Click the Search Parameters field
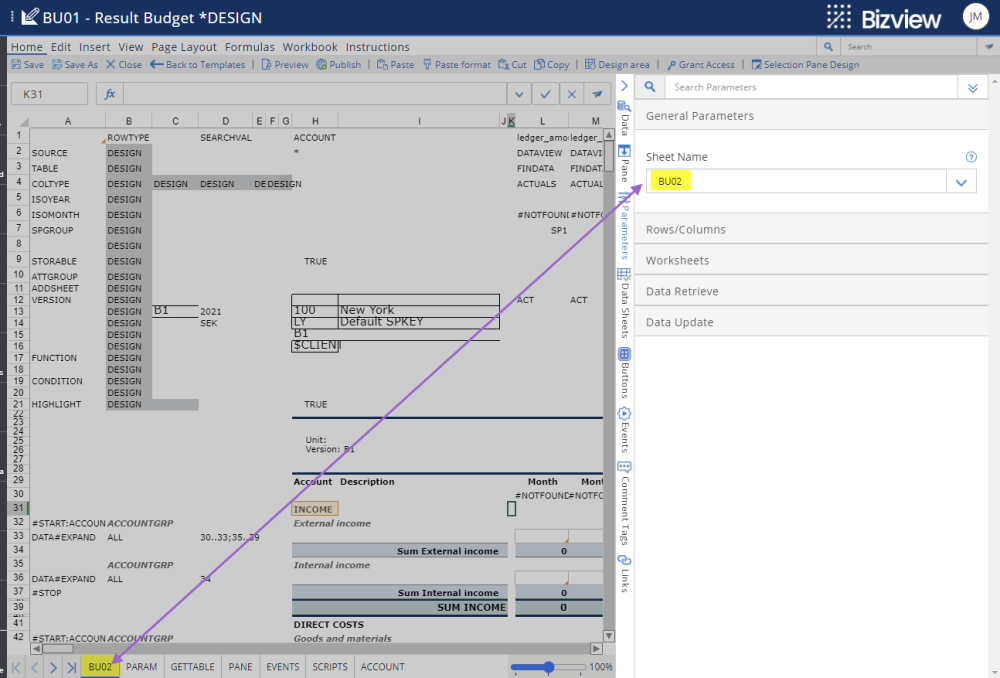This screenshot has width=1000, height=678. [x=811, y=87]
